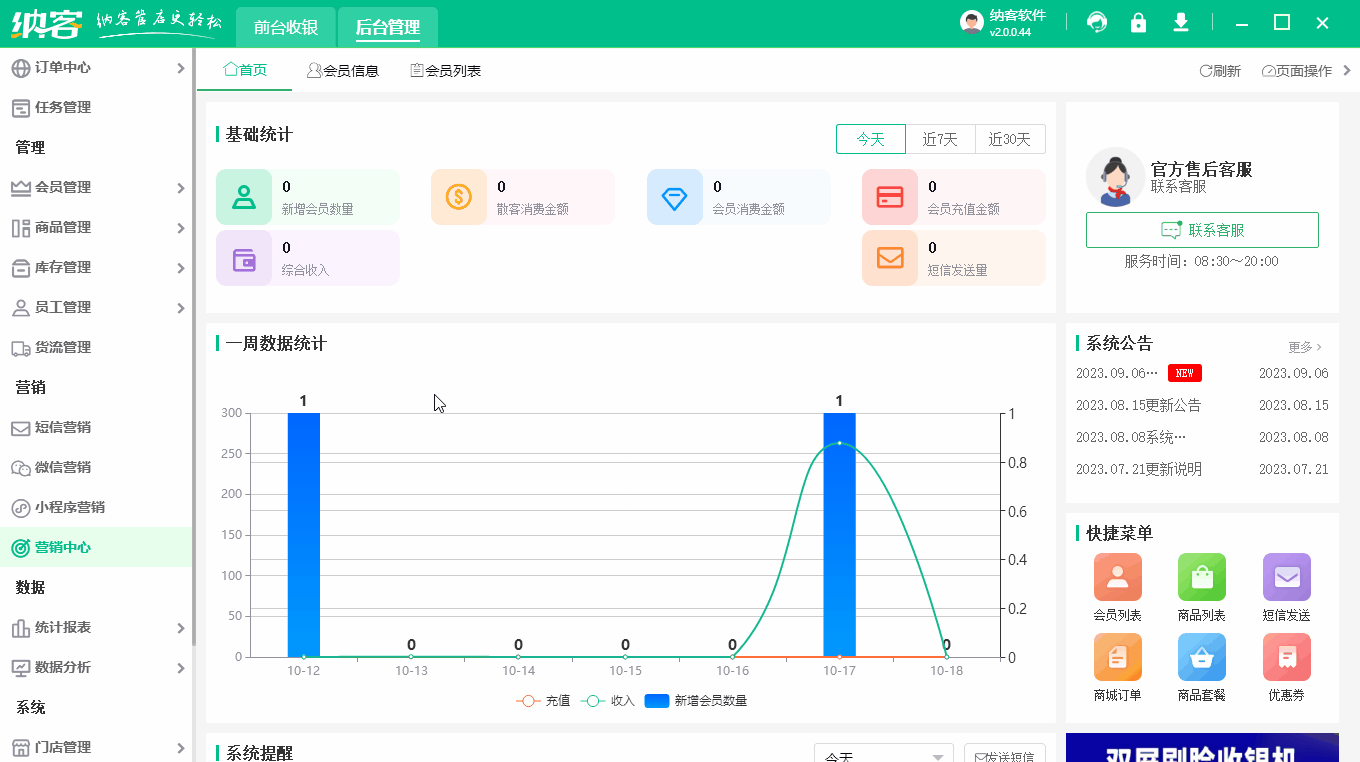Switch to 前台收银 mode
Screen dimensions: 1360x762
coord(285,27)
